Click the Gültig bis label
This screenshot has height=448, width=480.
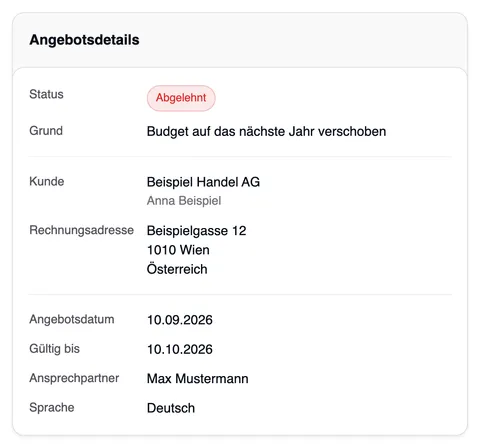tap(55, 349)
